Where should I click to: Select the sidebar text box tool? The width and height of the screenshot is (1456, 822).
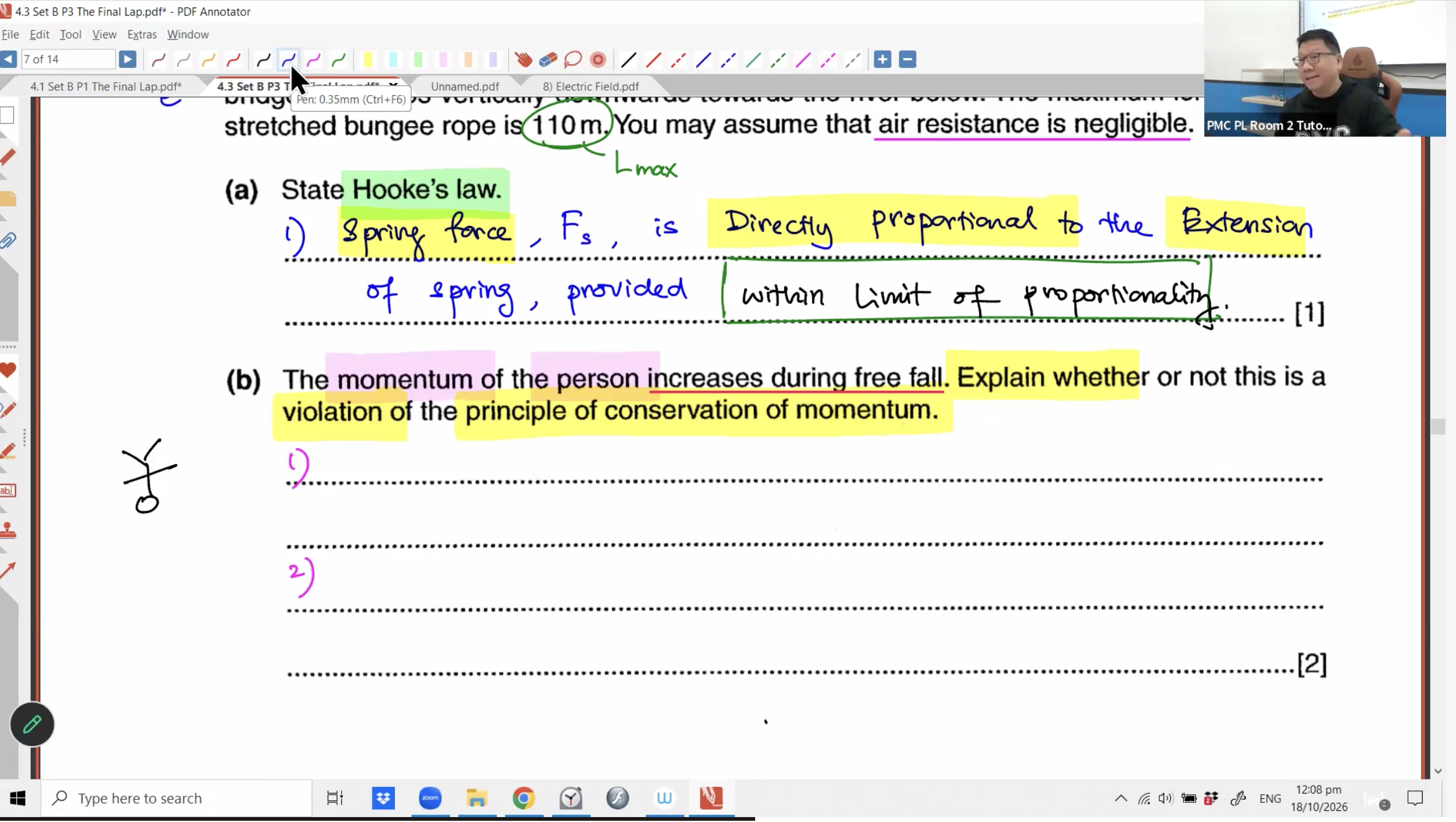8,491
